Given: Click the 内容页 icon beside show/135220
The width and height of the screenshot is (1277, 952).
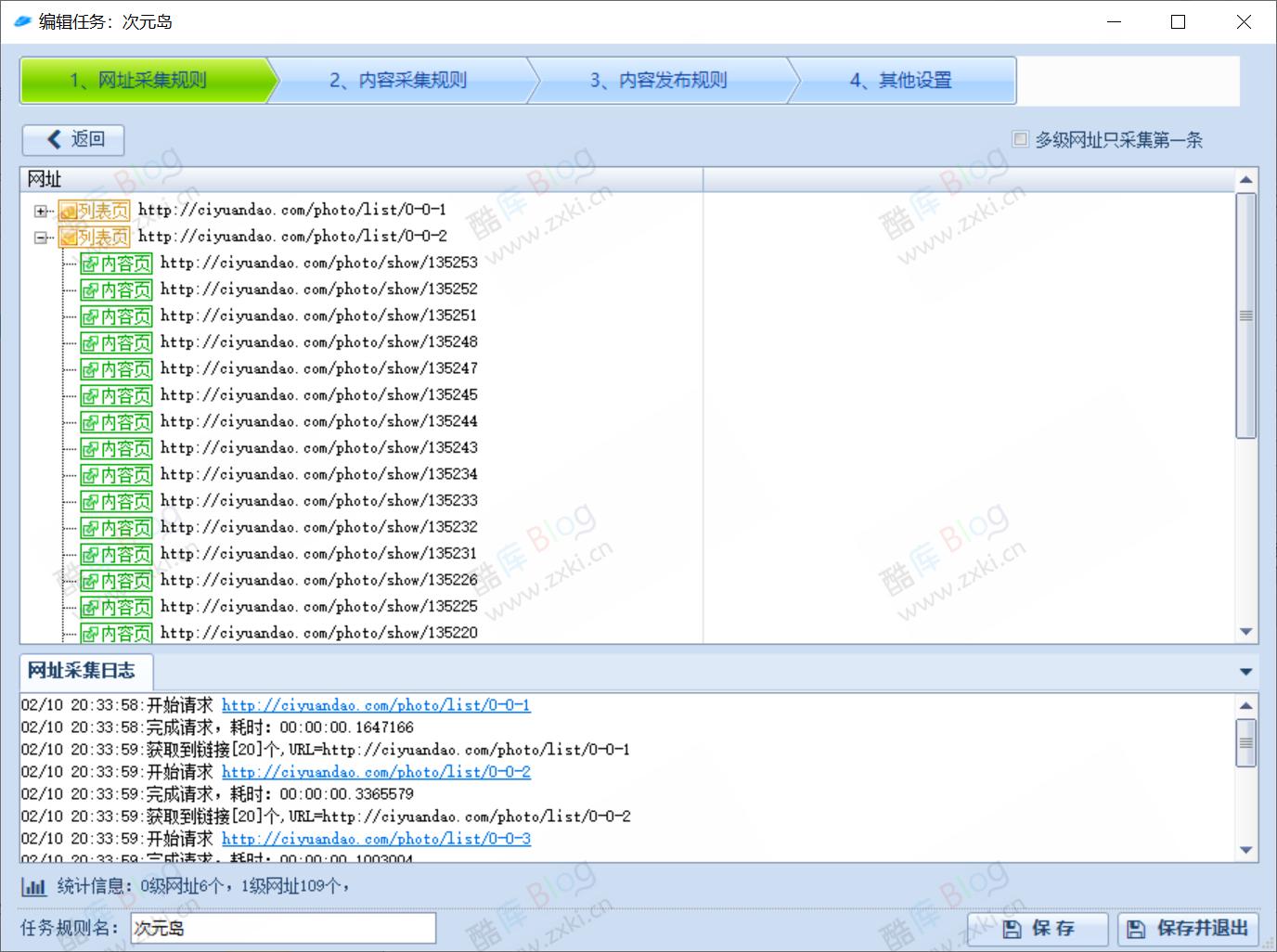Looking at the screenshot, I should click(116, 633).
